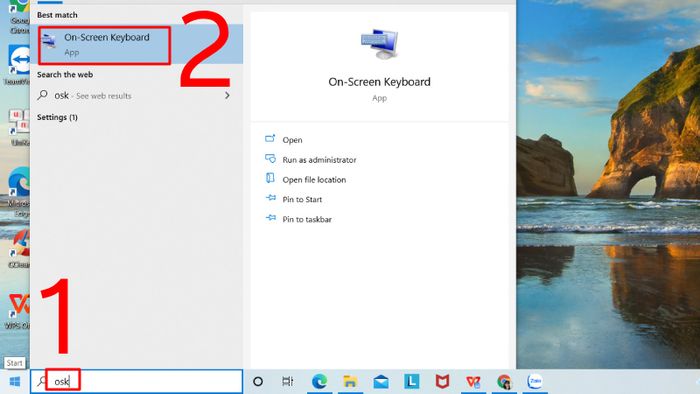The image size is (700, 394).
Task: Launch File Explorer from the taskbar
Action: point(350,382)
